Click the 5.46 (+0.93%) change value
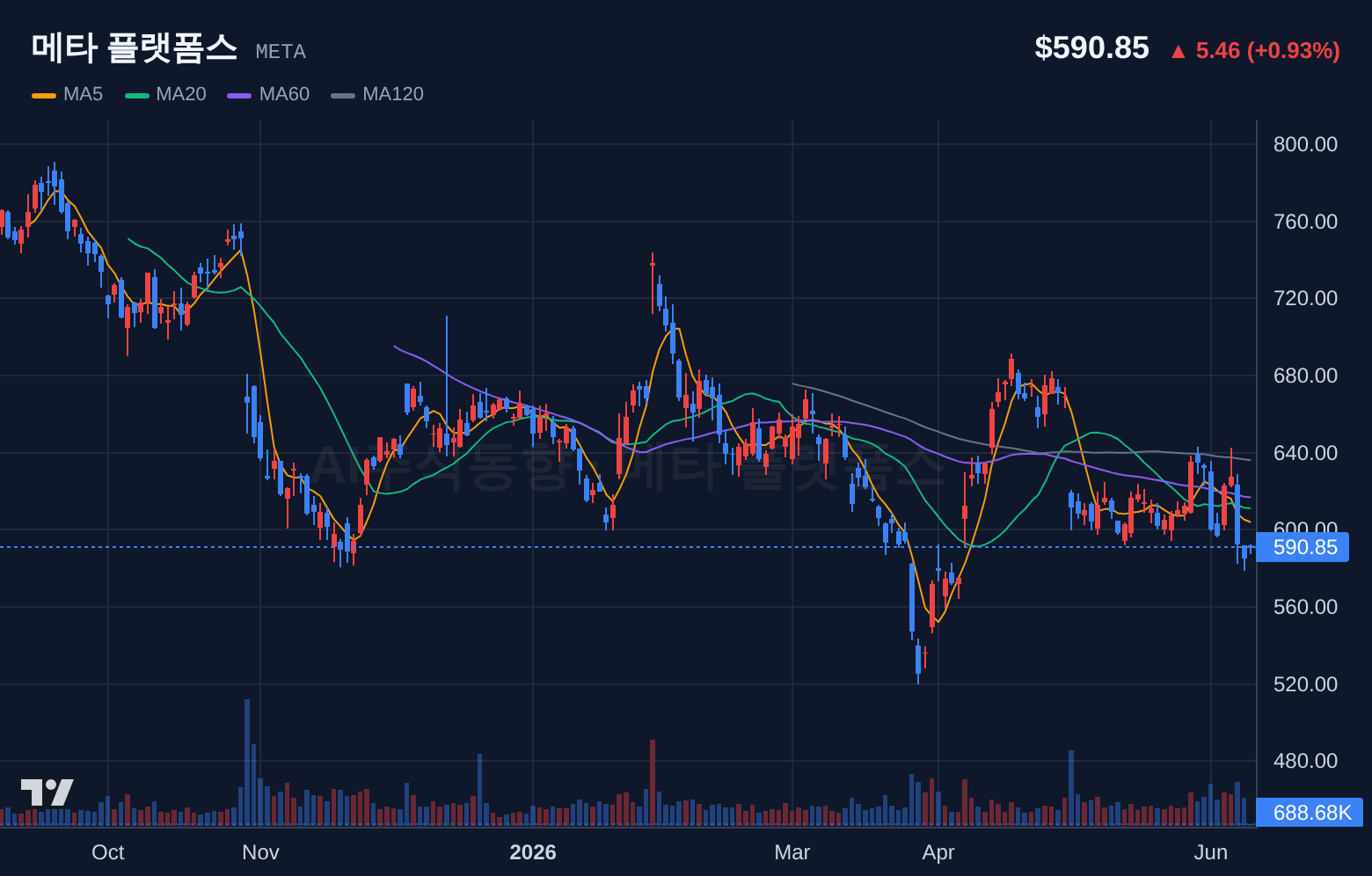 pos(1268,51)
